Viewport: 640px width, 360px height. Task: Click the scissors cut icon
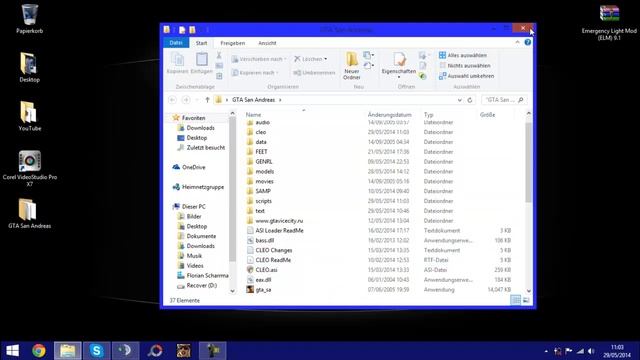(x=219, y=55)
